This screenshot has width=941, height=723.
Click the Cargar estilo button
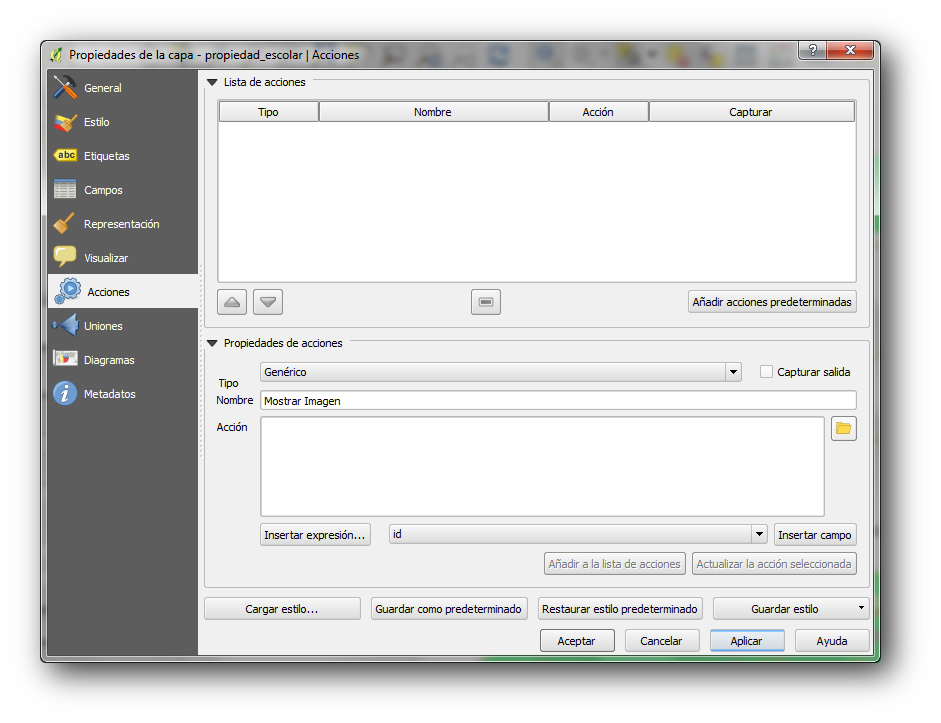(282, 609)
